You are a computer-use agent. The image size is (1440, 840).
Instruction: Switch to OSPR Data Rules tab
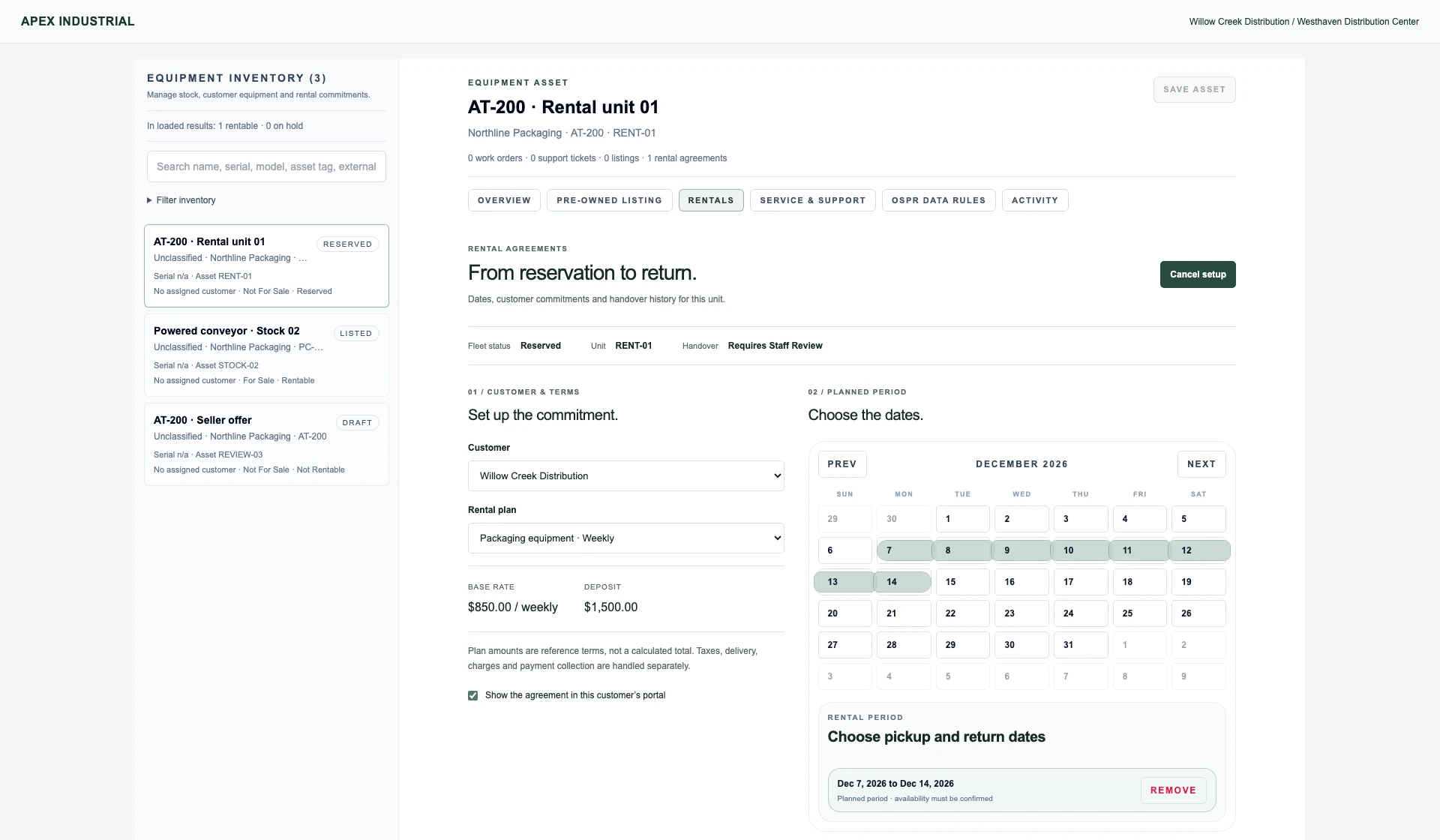[x=938, y=200]
